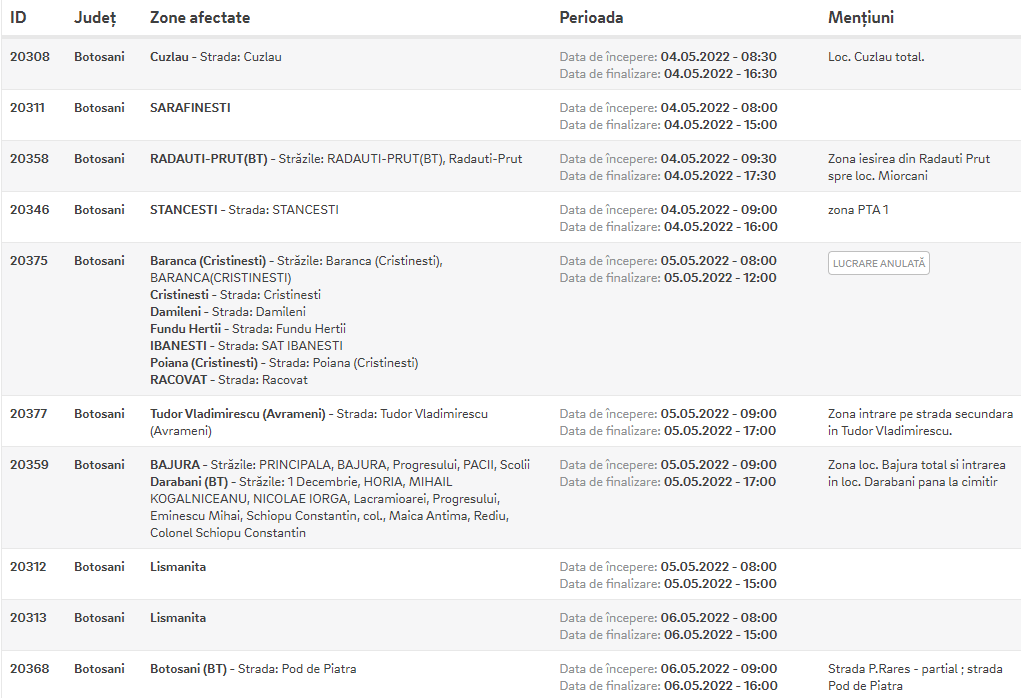Click the ID column header
This screenshot has width=1021, height=698.
point(18,18)
